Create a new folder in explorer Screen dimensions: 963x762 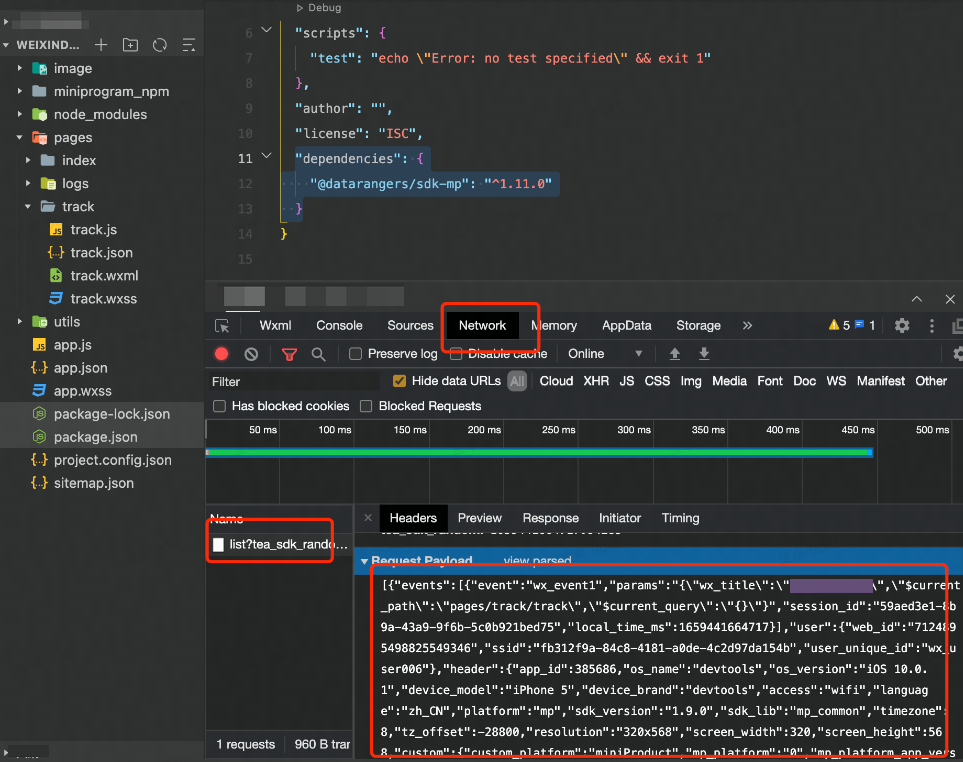click(130, 45)
